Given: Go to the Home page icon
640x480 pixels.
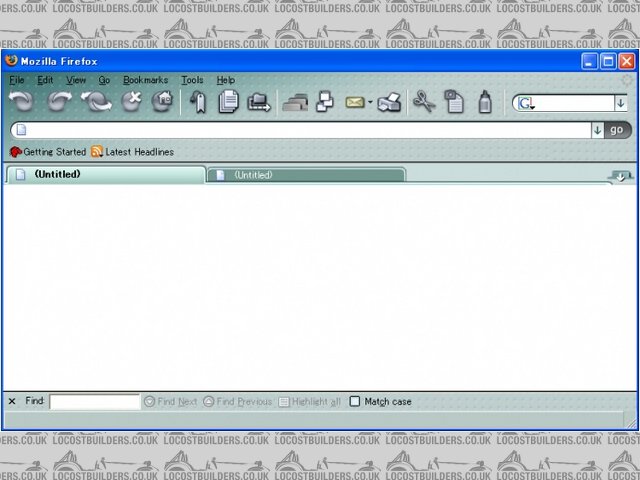Looking at the screenshot, I should click(162, 101).
